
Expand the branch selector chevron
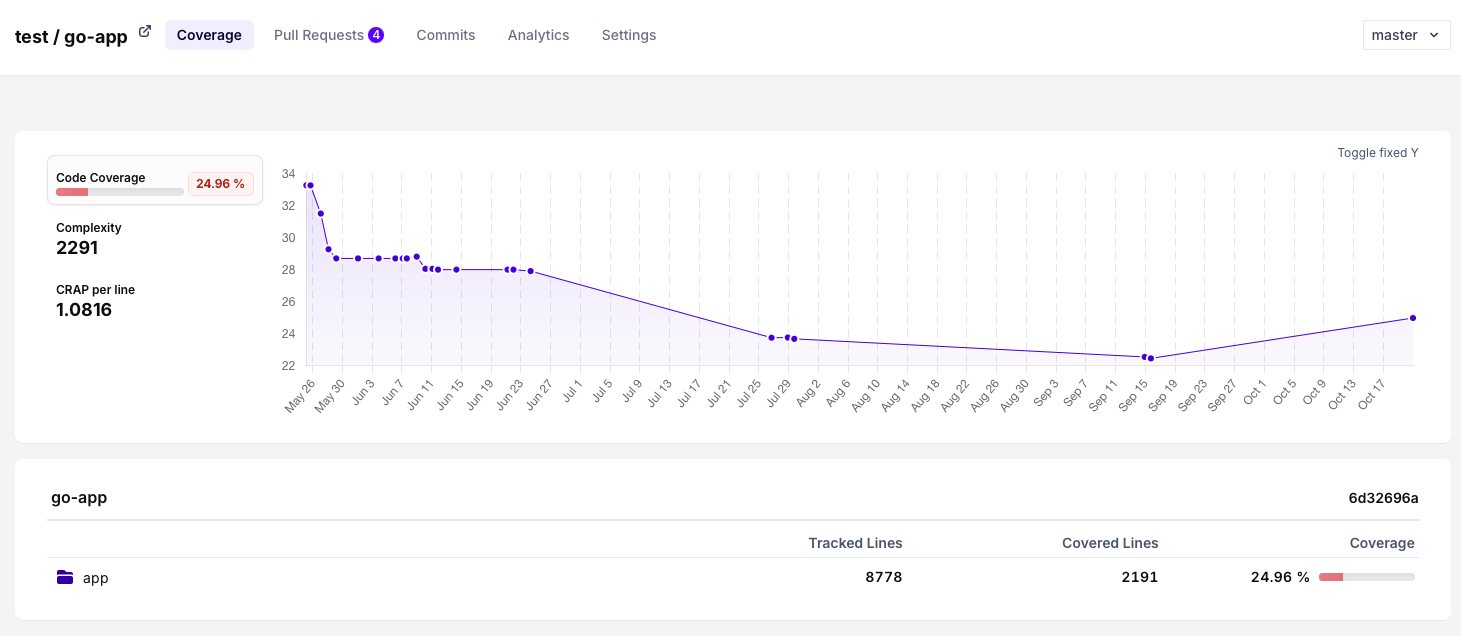(x=1434, y=35)
